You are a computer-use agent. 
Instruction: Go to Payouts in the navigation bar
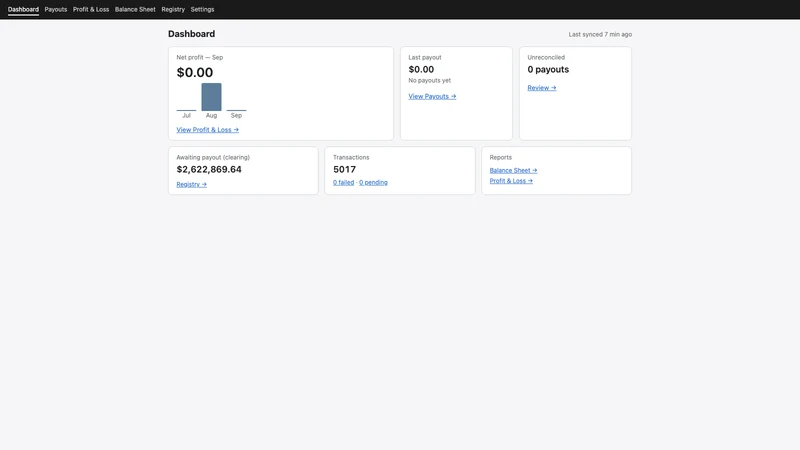point(56,9)
